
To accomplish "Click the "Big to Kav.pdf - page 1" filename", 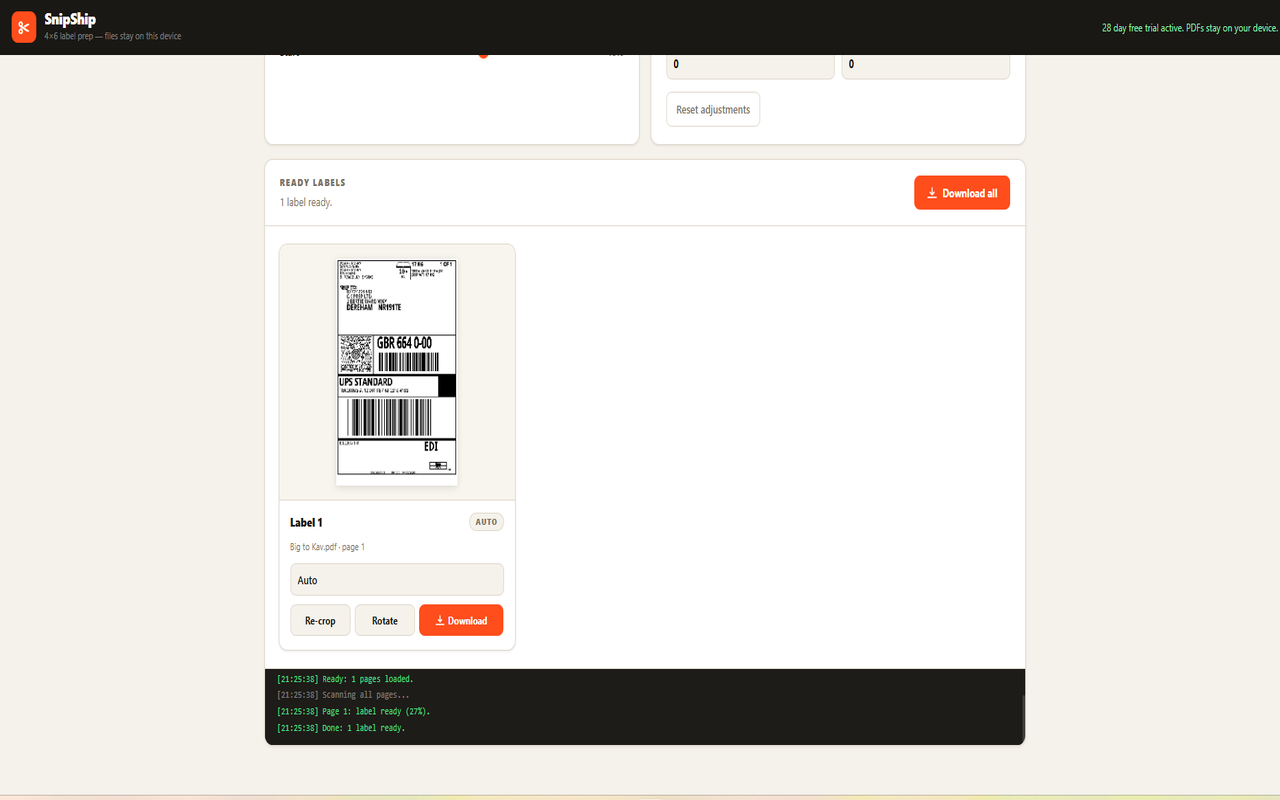I will 327,547.
